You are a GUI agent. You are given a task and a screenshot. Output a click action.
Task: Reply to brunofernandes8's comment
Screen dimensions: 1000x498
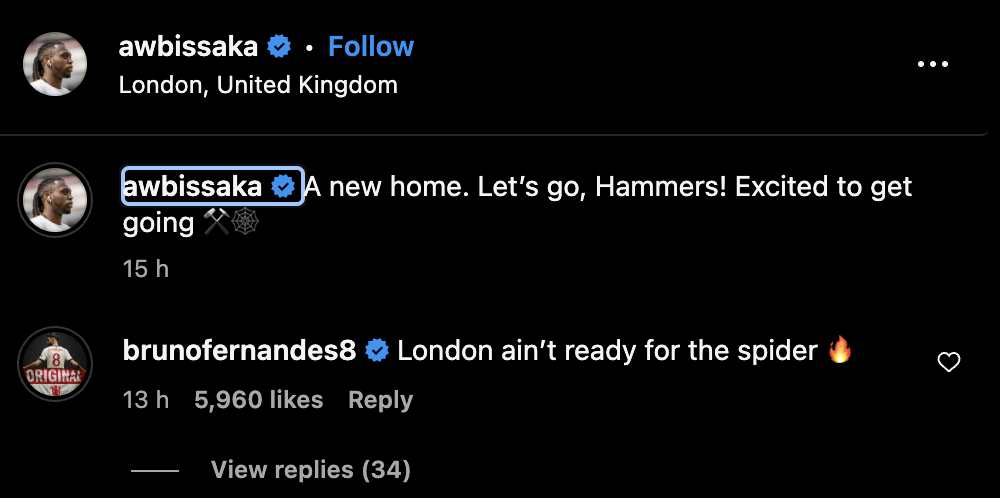point(381,400)
